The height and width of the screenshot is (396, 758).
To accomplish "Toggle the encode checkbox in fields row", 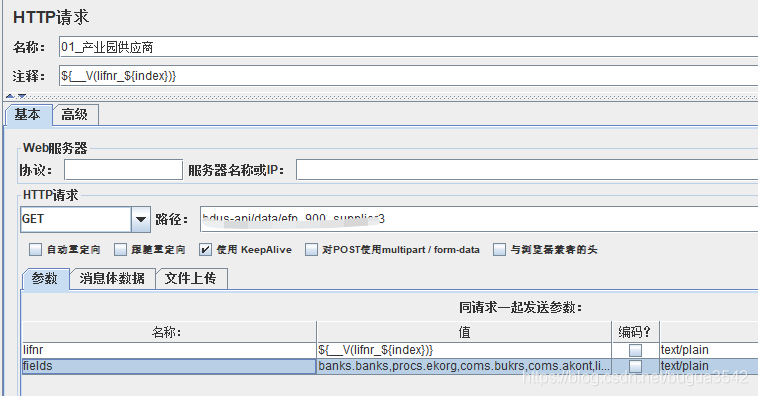I will click(635, 366).
